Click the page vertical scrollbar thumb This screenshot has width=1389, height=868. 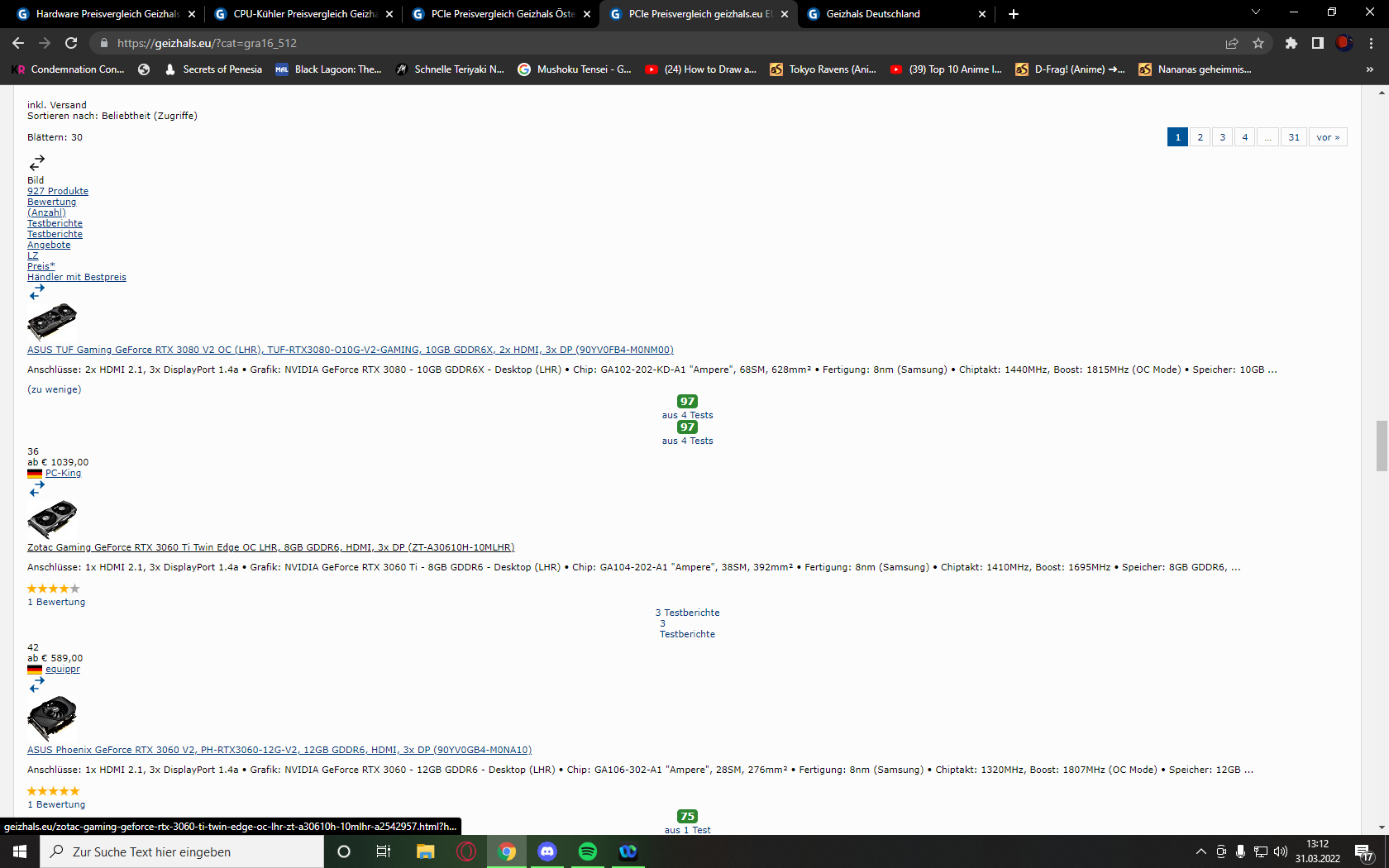(x=1382, y=446)
